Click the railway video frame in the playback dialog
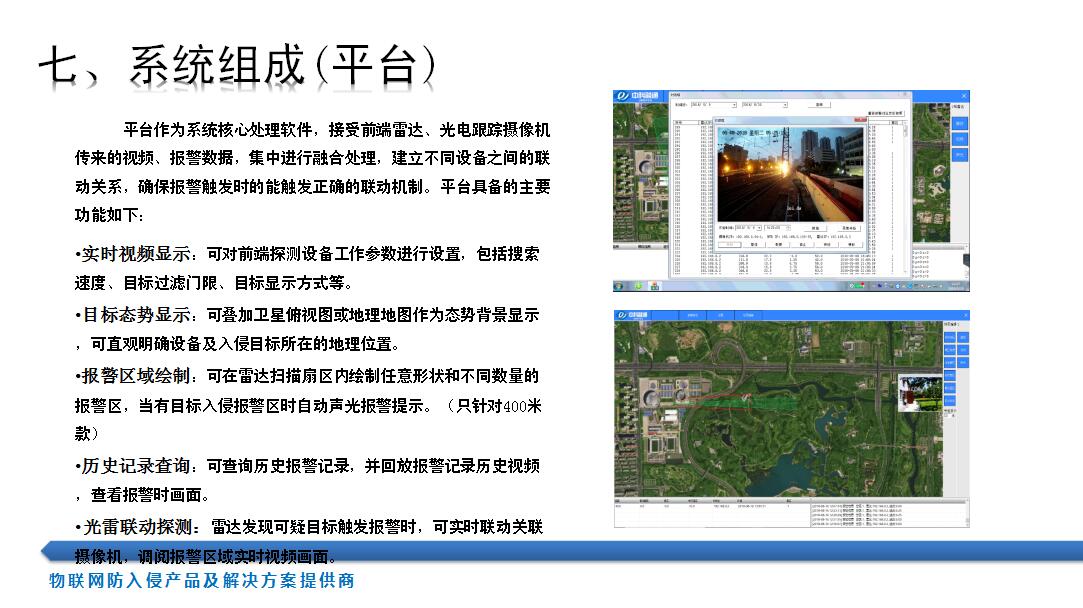The width and height of the screenshot is (1083, 608). pyautogui.click(x=790, y=174)
